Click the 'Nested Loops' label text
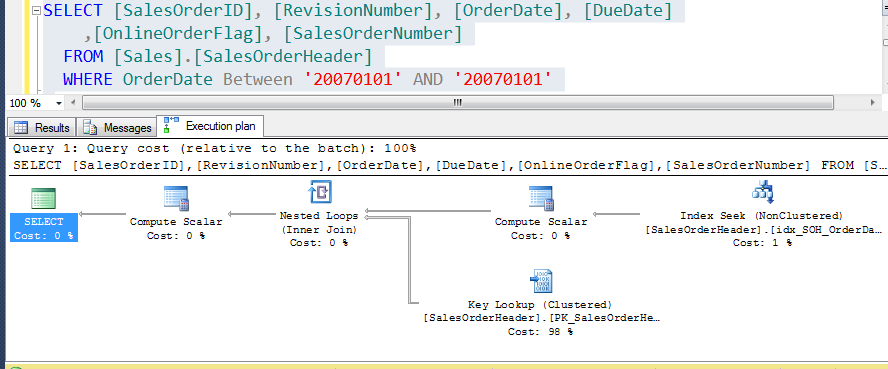This screenshot has width=888, height=369. click(319, 216)
